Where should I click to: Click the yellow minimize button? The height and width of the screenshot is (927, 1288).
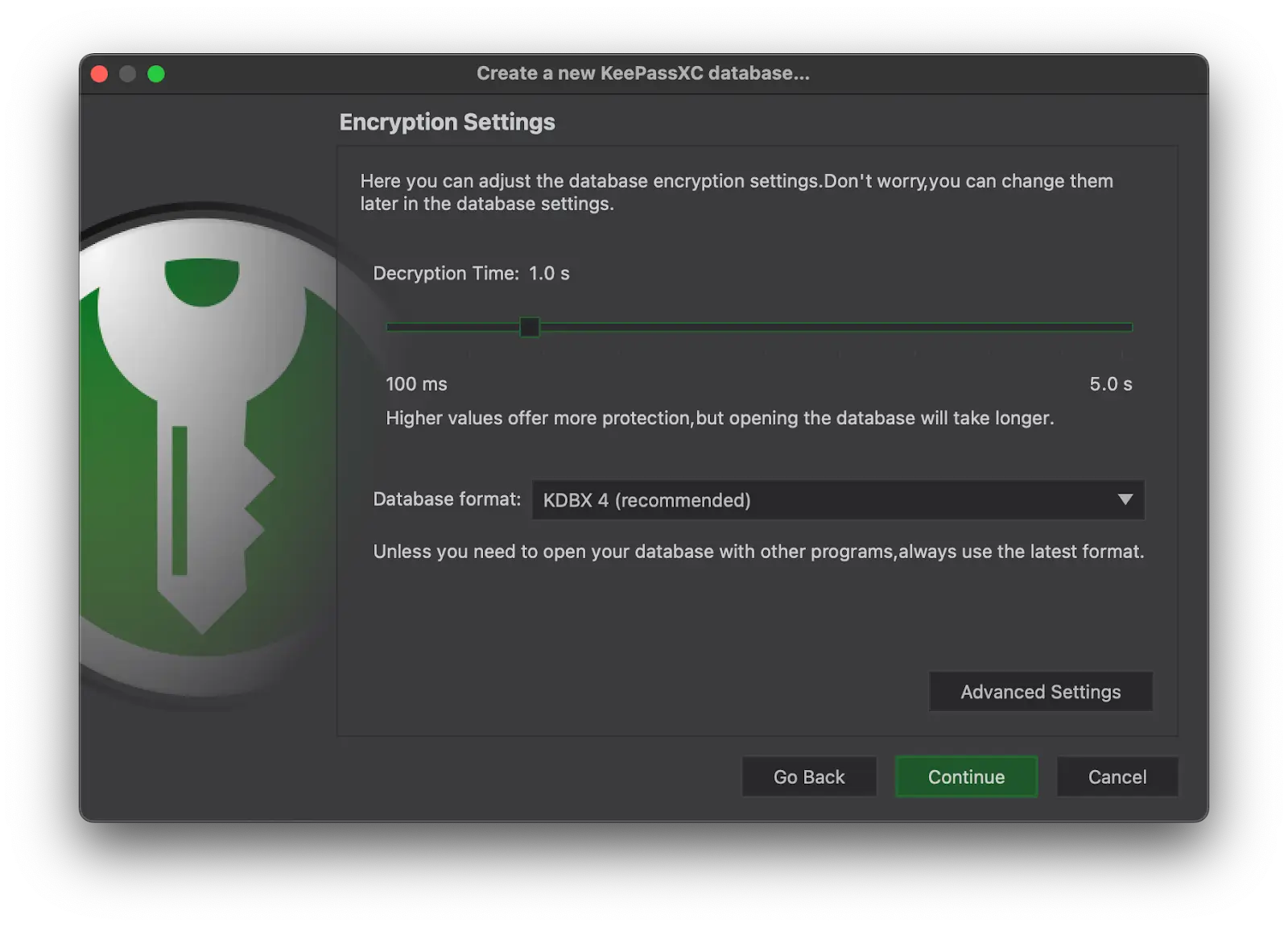click(x=127, y=73)
